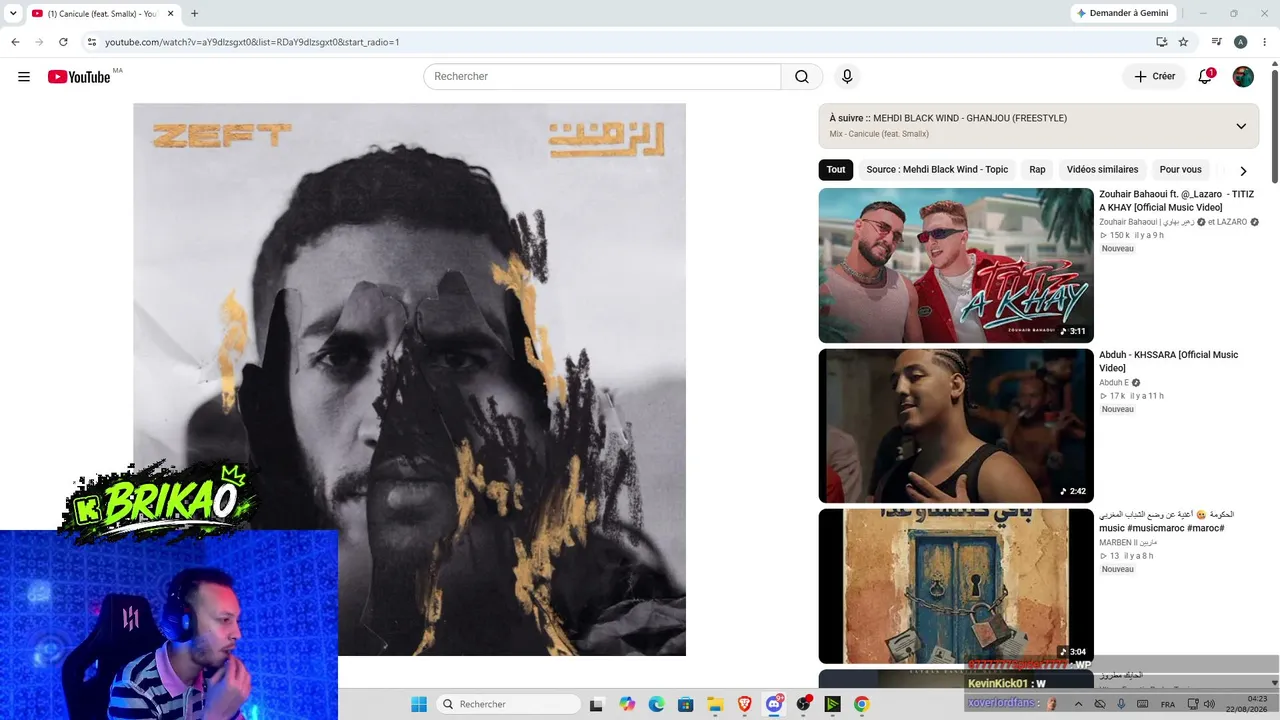This screenshot has height=720, width=1280.
Task: Click the Canicule album art video player
Action: [x=410, y=380]
